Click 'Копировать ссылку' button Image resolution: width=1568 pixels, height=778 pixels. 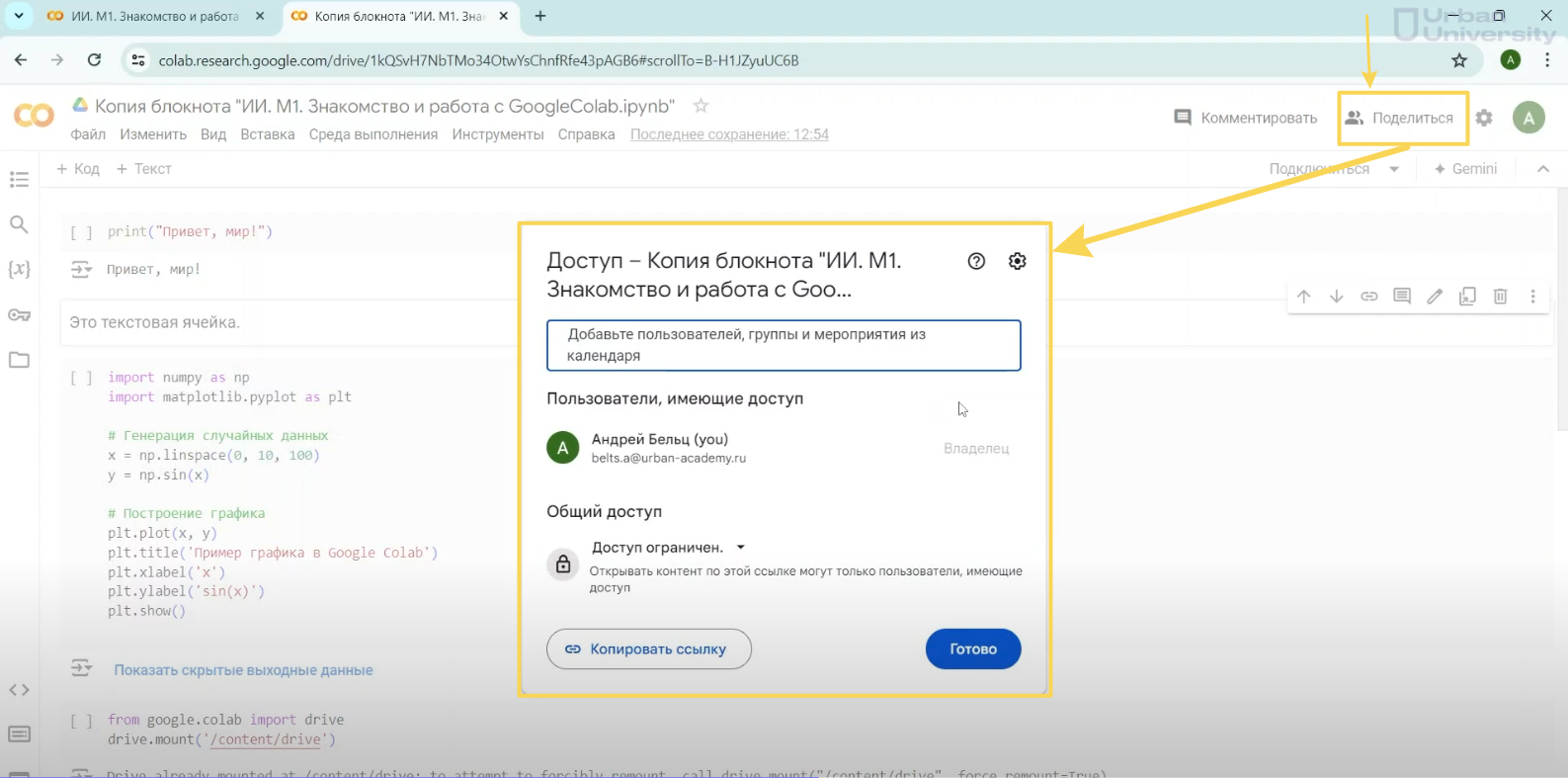648,649
